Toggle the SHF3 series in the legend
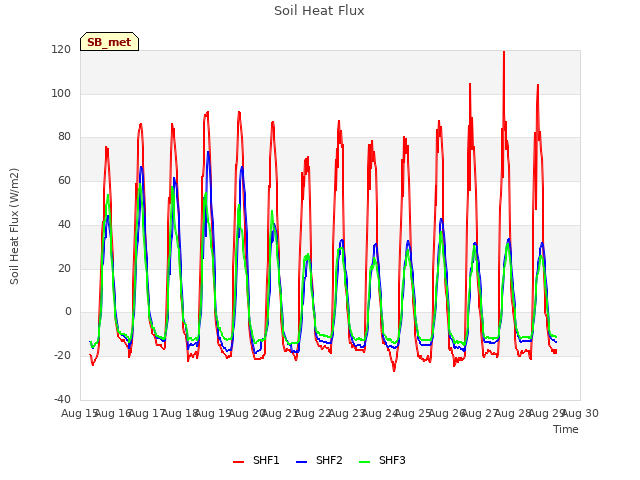The image size is (640, 480). tap(382, 460)
